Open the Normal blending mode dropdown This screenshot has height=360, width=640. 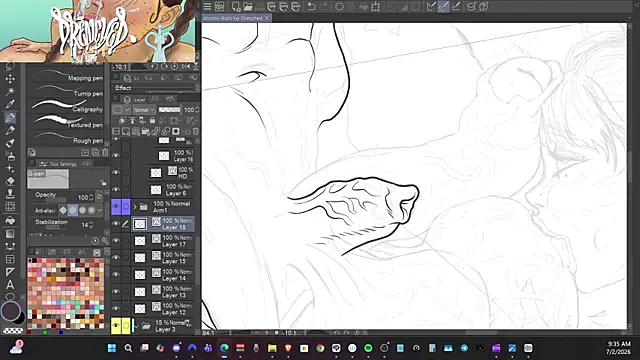[x=144, y=110]
